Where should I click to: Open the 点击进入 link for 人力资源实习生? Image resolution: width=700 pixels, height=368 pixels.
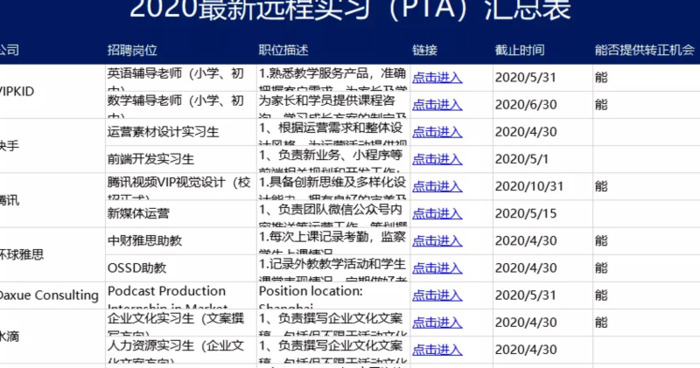437,350
